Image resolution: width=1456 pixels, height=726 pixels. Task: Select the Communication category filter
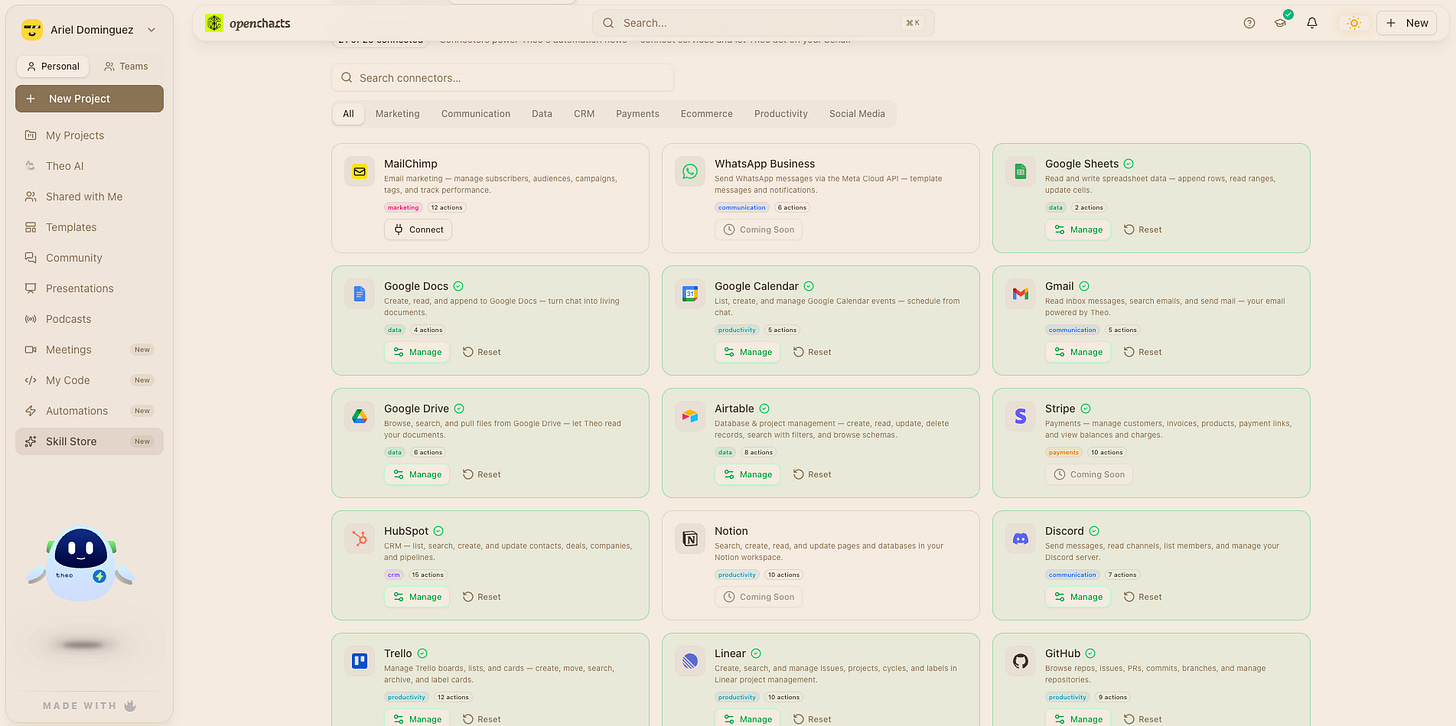476,114
